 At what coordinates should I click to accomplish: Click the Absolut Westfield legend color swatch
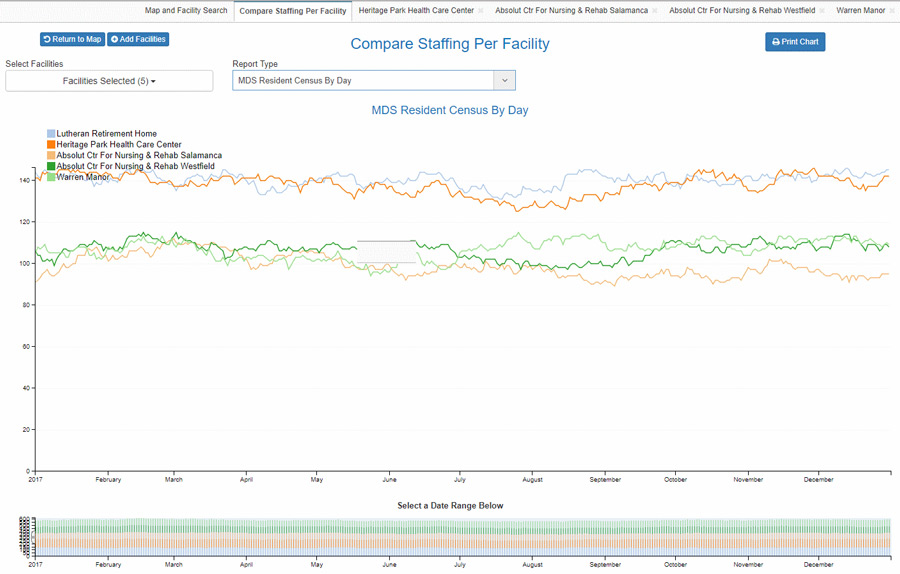click(51, 166)
